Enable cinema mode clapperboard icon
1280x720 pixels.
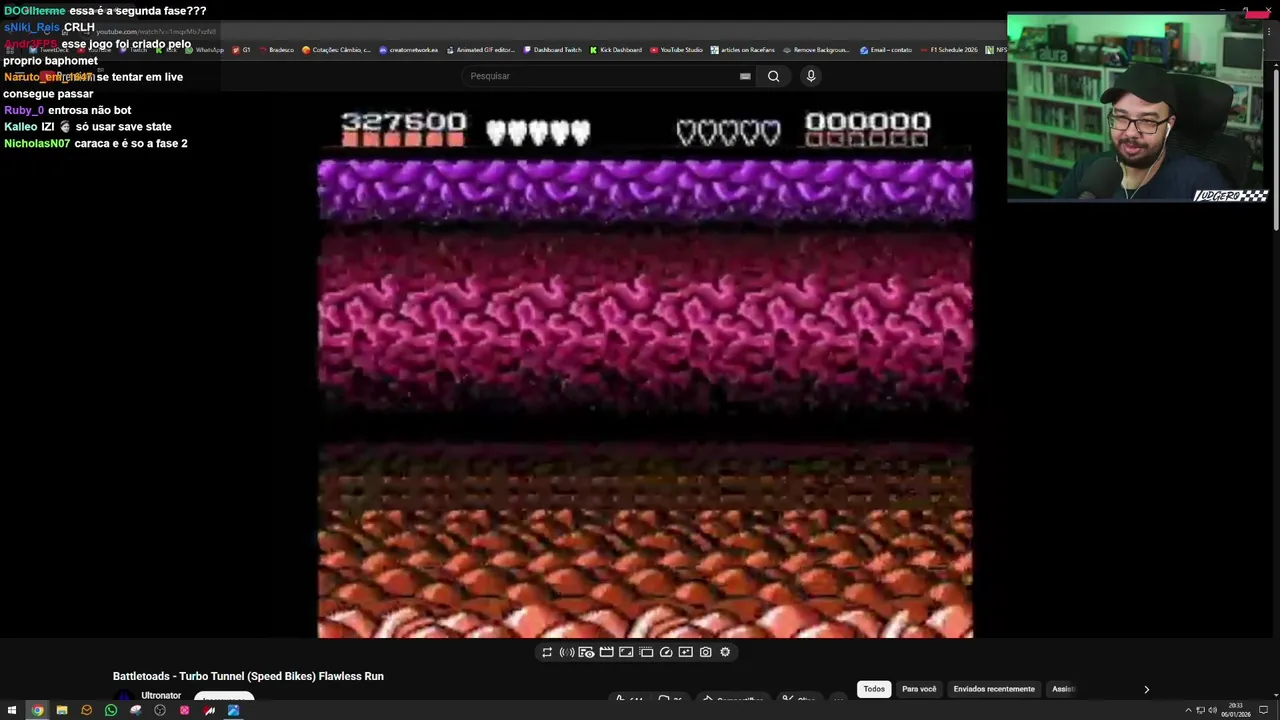[x=606, y=652]
